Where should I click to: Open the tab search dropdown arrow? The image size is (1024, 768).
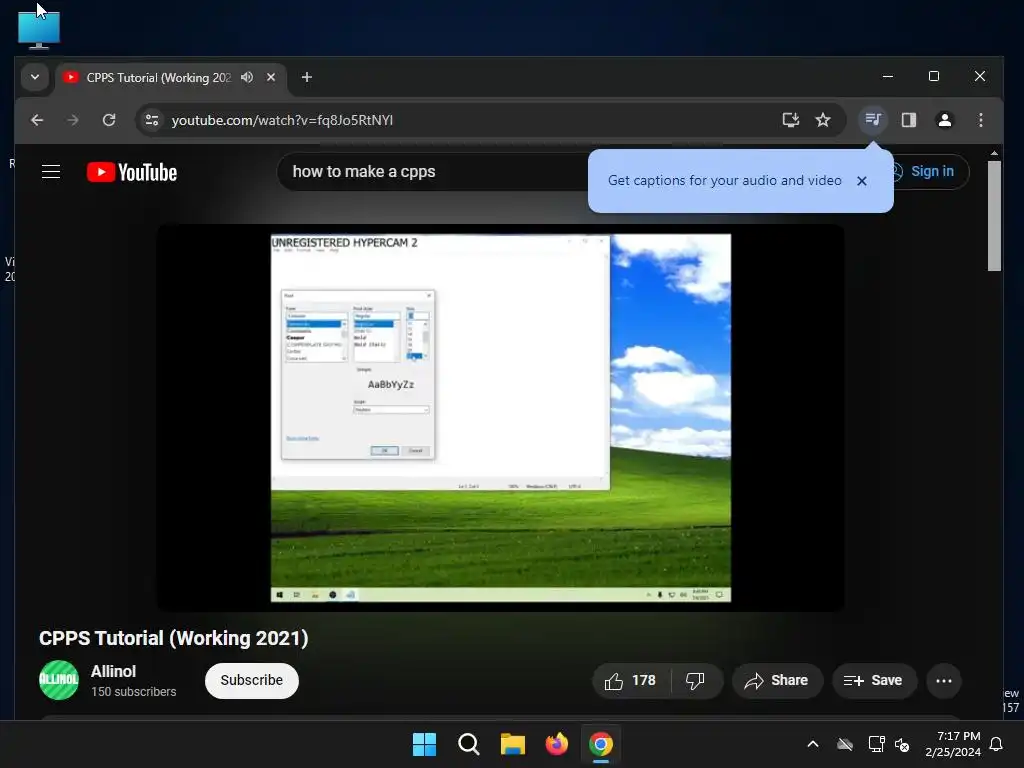coord(35,77)
